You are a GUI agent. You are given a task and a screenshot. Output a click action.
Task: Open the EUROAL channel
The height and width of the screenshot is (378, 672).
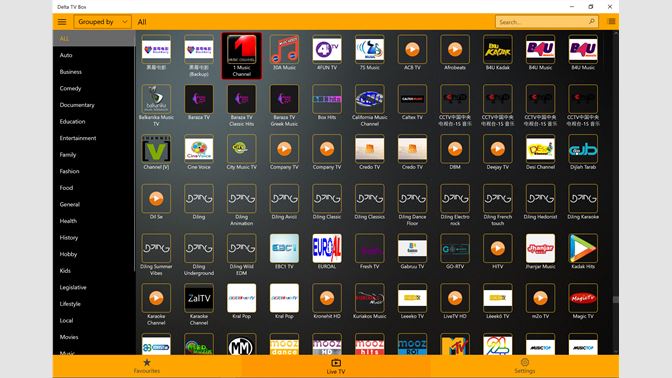[x=327, y=252]
